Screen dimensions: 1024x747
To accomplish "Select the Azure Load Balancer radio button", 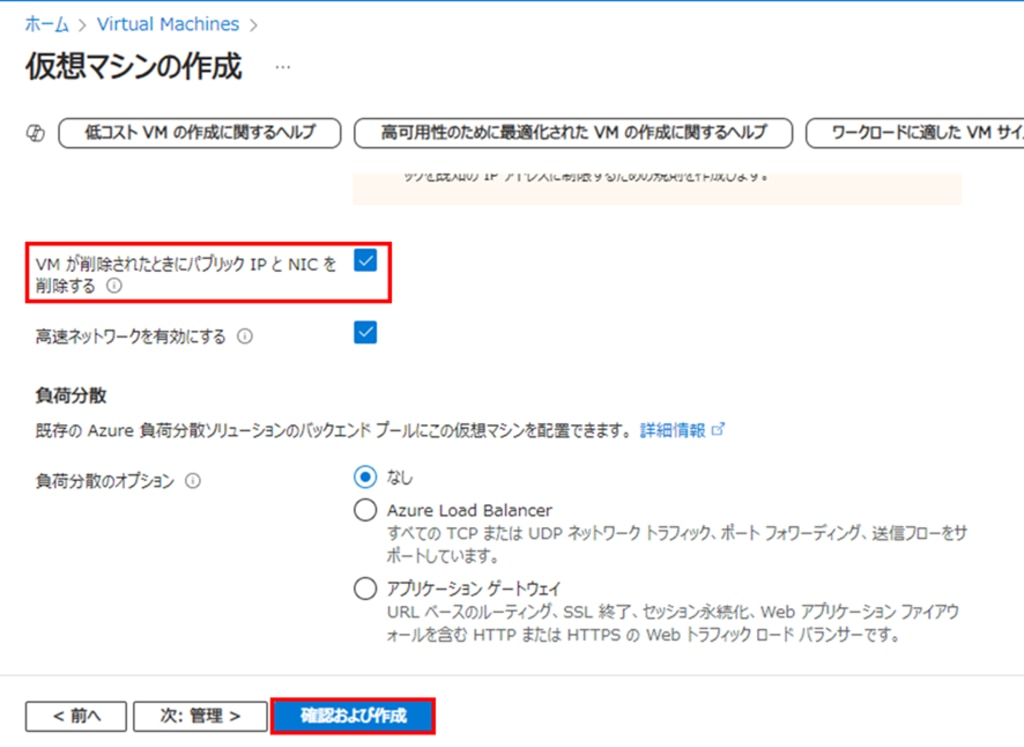I will point(365,510).
